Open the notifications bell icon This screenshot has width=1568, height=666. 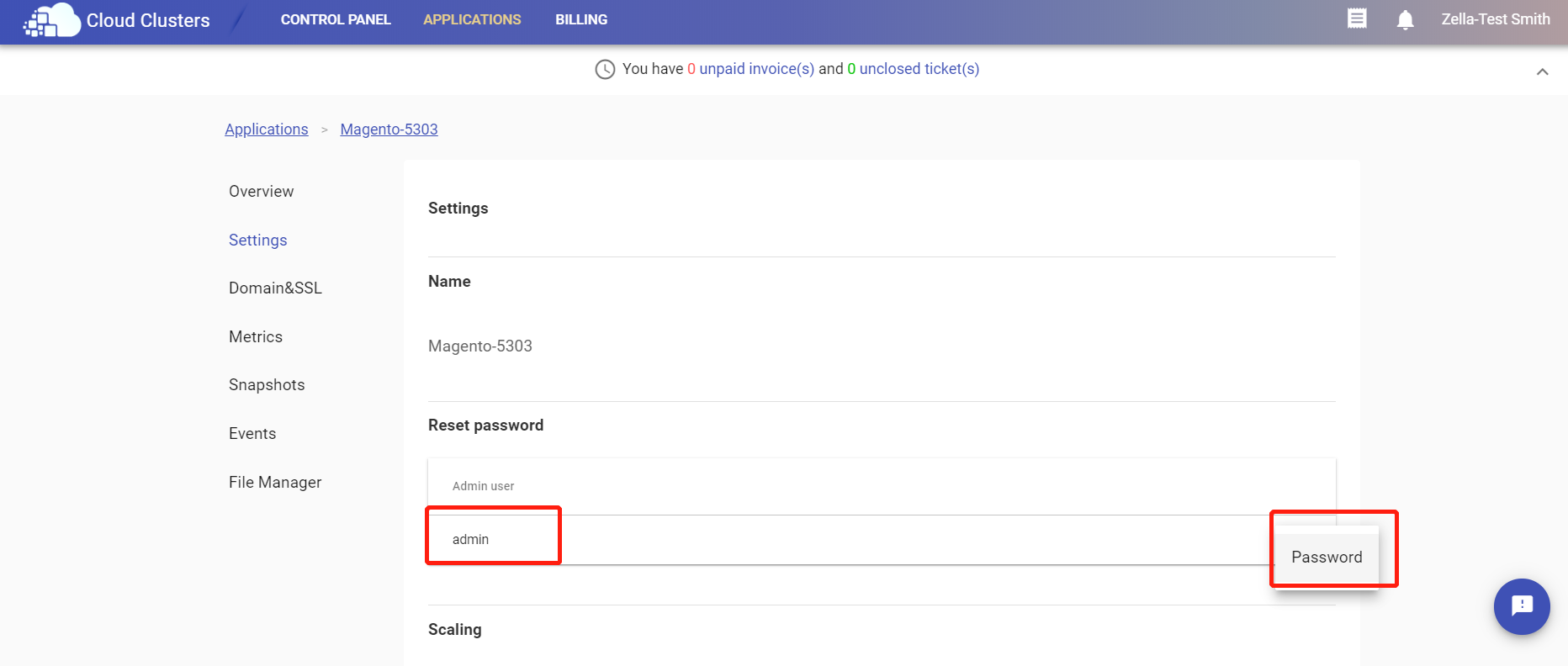click(x=1405, y=19)
